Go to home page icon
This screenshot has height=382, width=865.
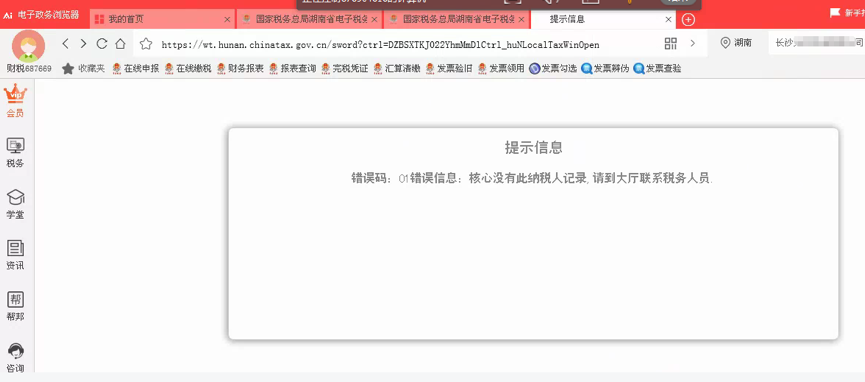coord(120,44)
